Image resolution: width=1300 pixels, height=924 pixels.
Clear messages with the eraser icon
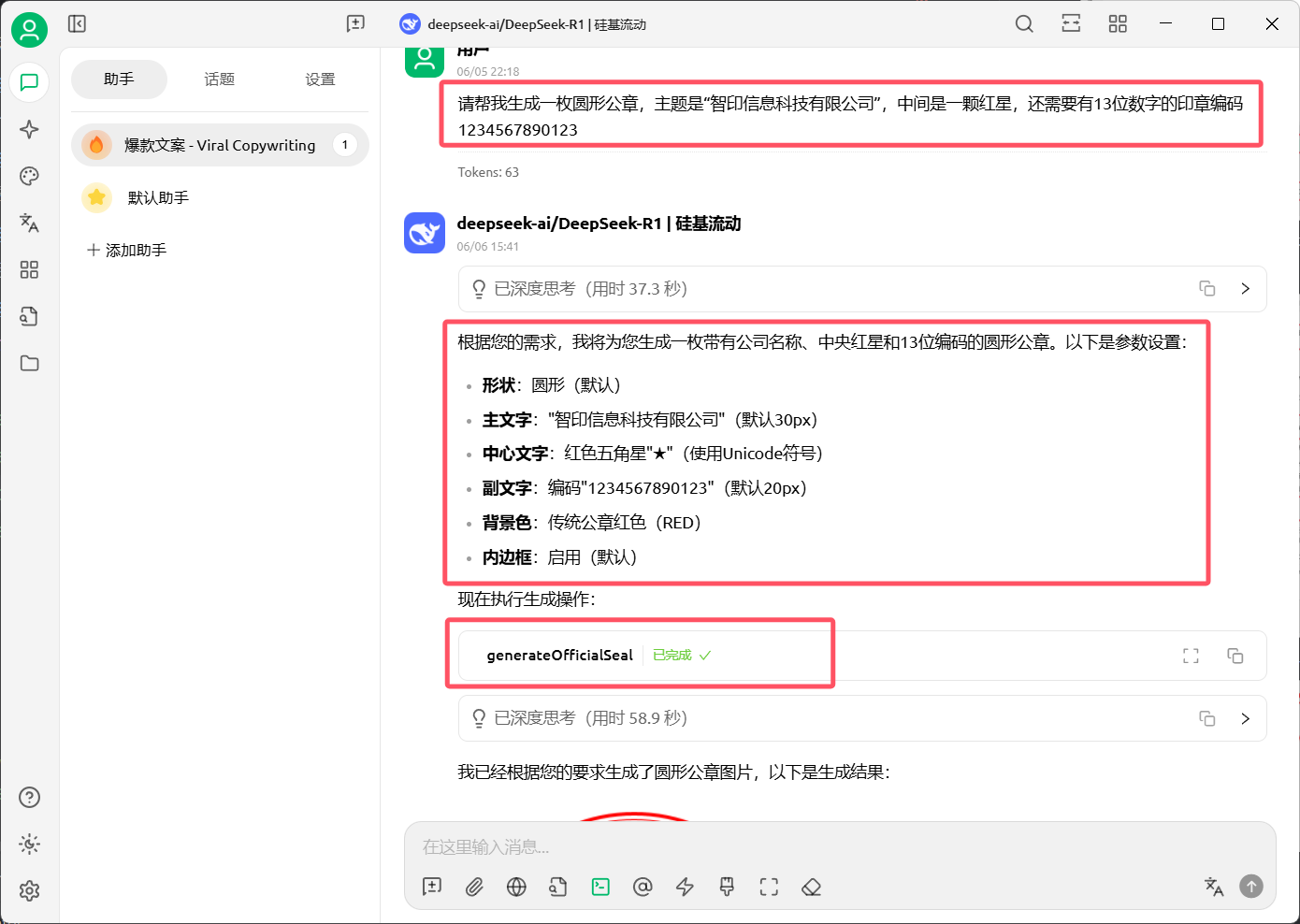point(811,887)
